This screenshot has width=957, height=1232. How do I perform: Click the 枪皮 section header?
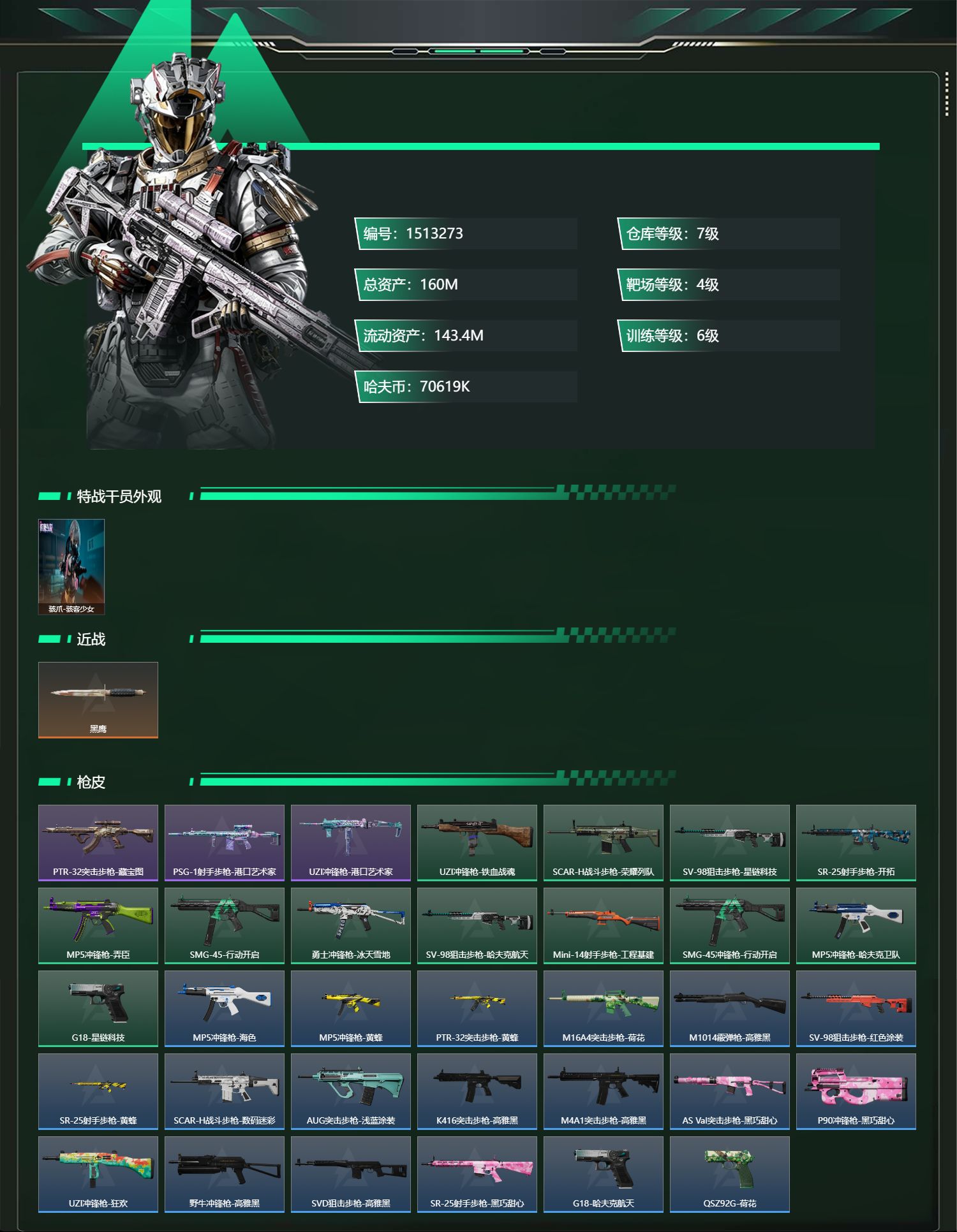click(x=91, y=782)
